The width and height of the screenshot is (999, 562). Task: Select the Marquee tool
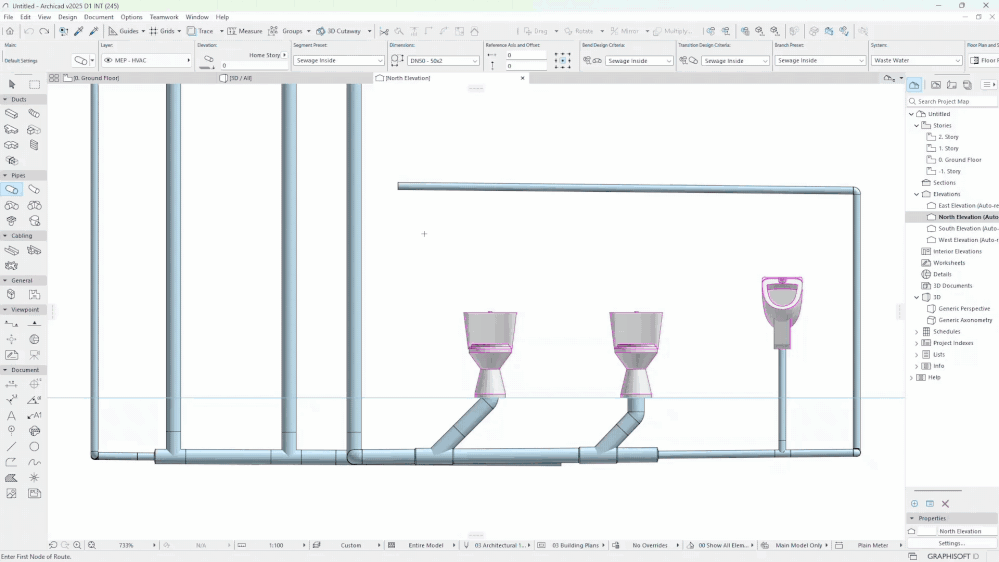34,84
